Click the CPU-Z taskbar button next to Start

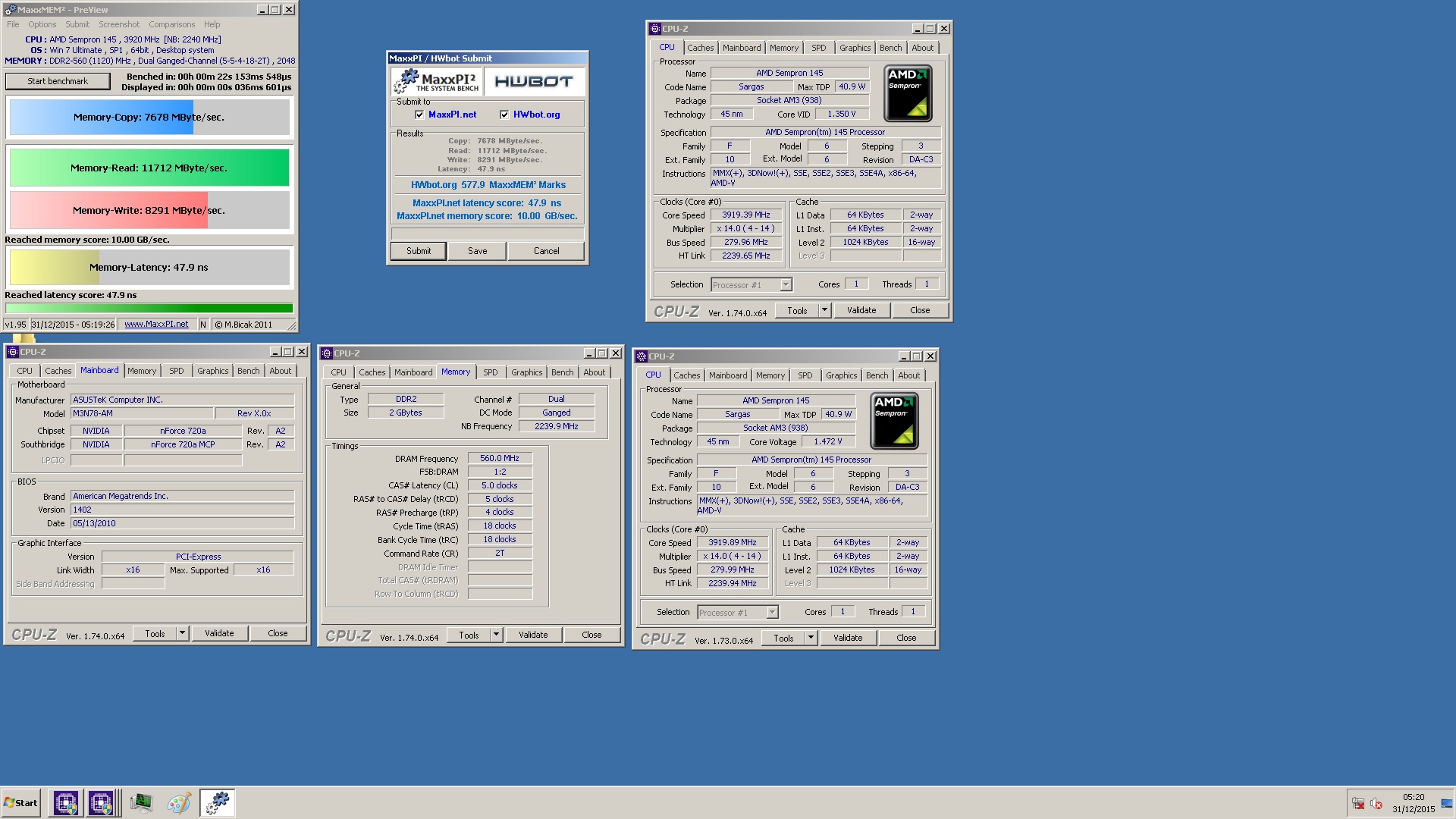pos(65,803)
